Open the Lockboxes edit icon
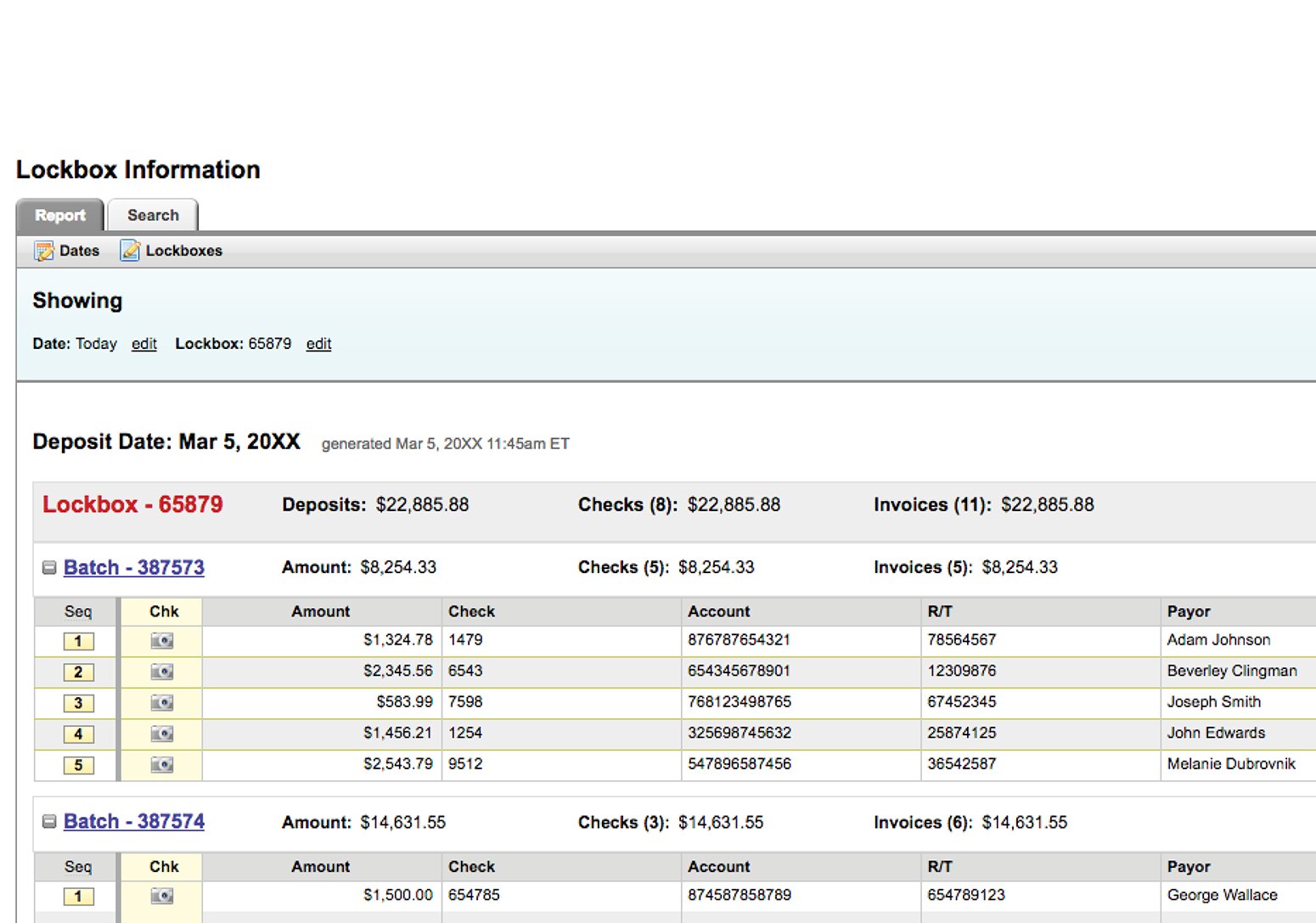The height and width of the screenshot is (923, 1316). pyautogui.click(x=130, y=250)
